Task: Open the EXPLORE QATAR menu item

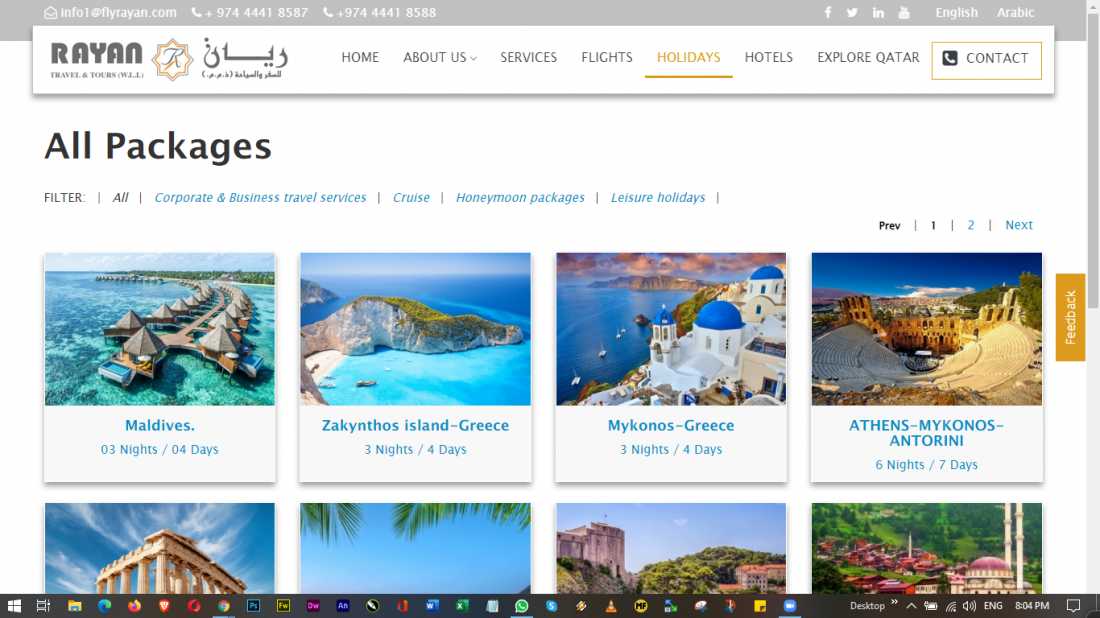Action: 868,58
